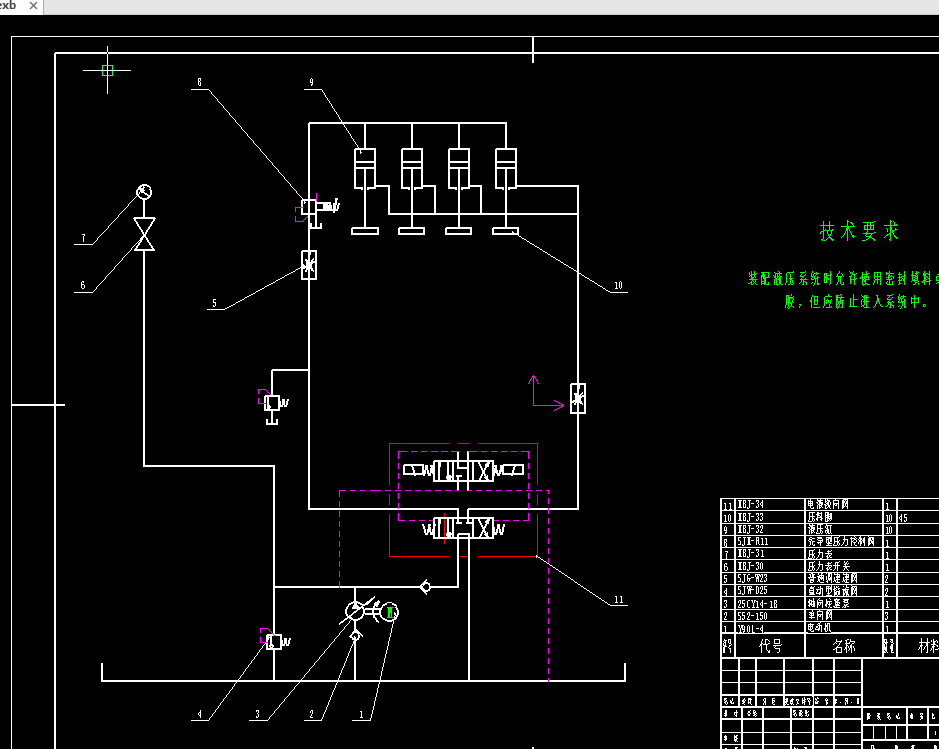Image resolution: width=939 pixels, height=749 pixels.
Task: Select the lower directional valve inside red frame
Action: (464, 528)
